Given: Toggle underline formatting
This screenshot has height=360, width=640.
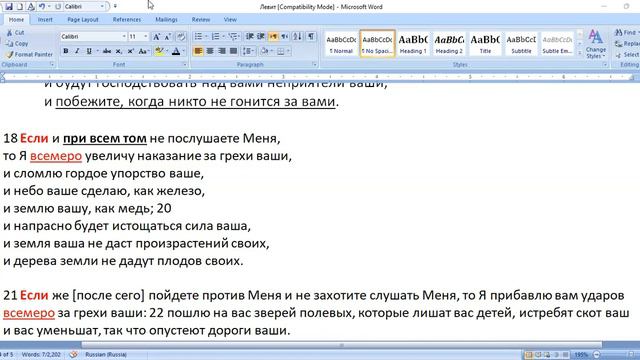Looking at the screenshot, I should click(89, 51).
